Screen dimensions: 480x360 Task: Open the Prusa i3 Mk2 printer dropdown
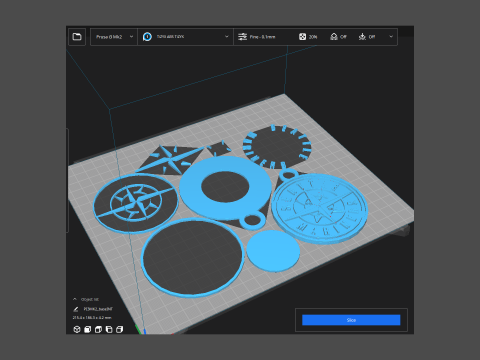coord(114,37)
